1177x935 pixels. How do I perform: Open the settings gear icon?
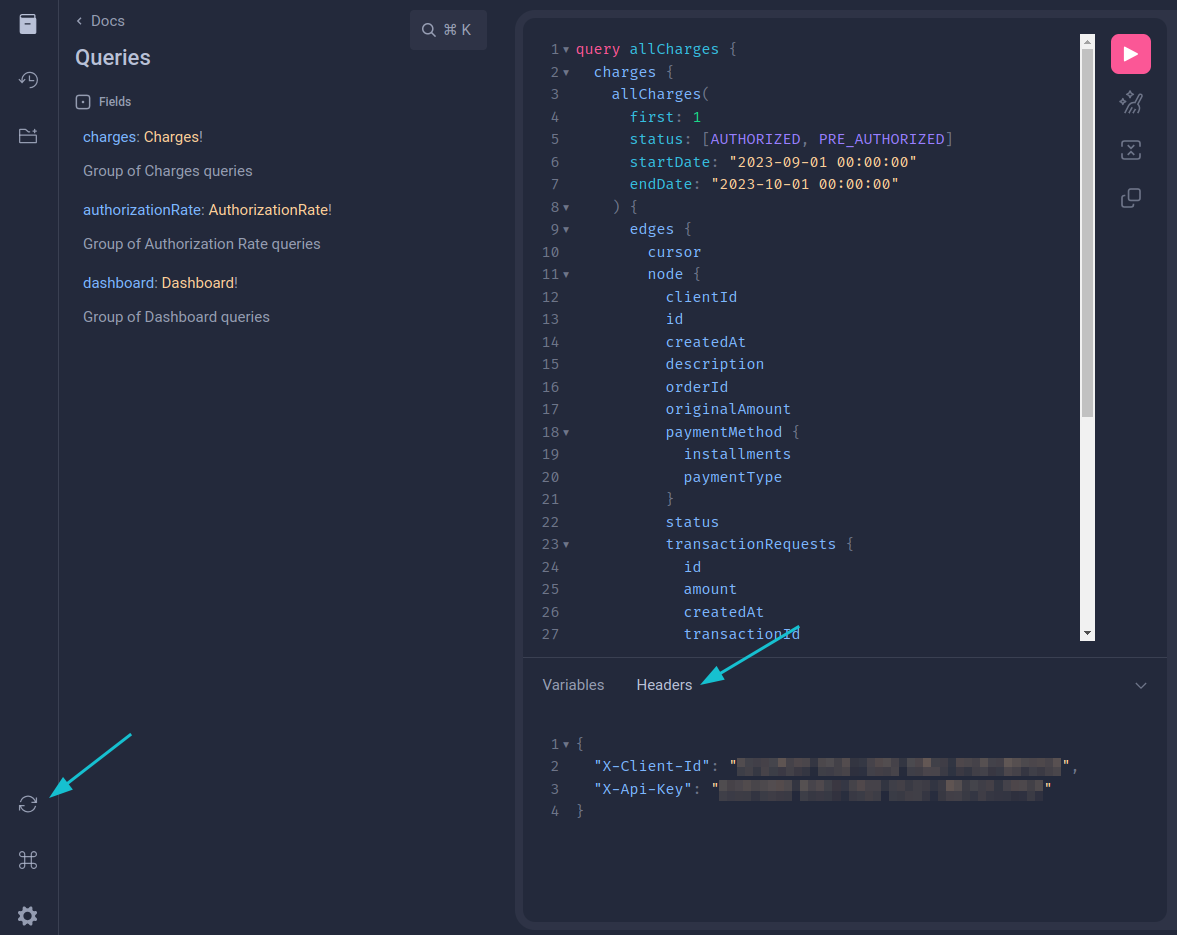tap(28, 915)
